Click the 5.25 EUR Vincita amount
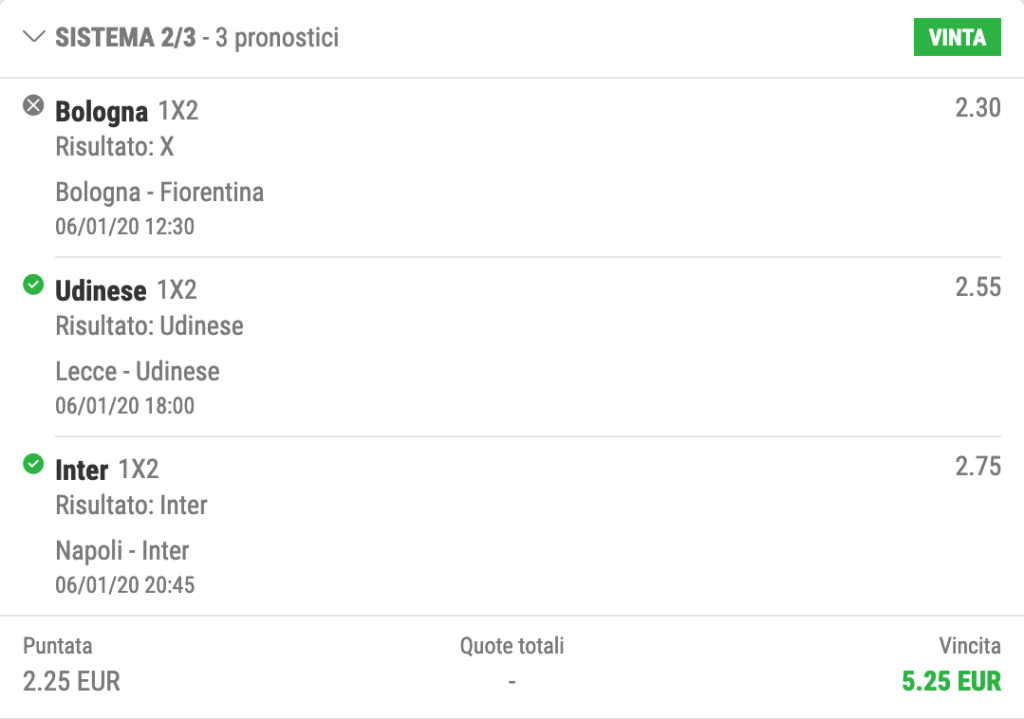The image size is (1024, 719). coord(951,681)
